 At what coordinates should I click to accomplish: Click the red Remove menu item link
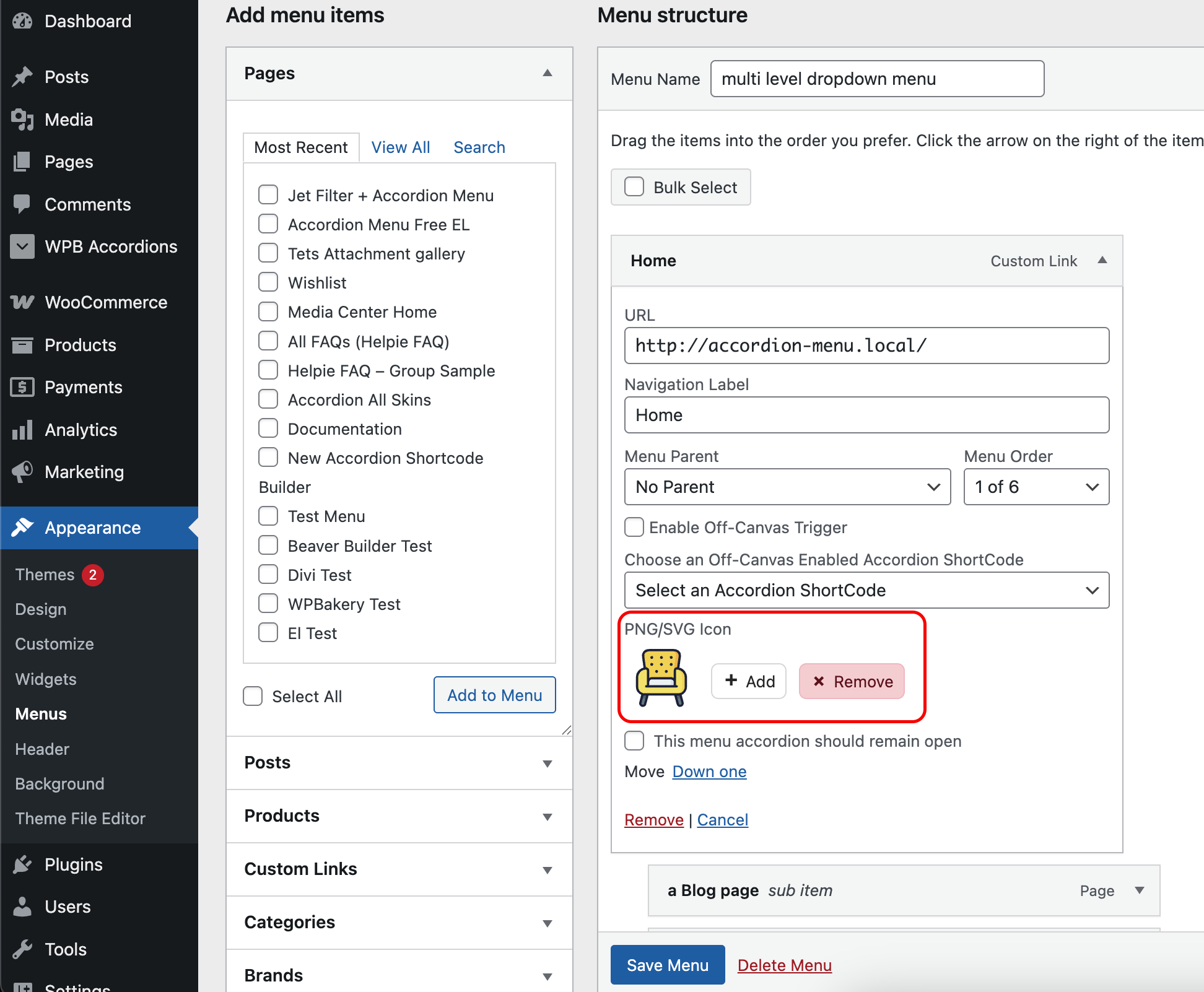(654, 820)
